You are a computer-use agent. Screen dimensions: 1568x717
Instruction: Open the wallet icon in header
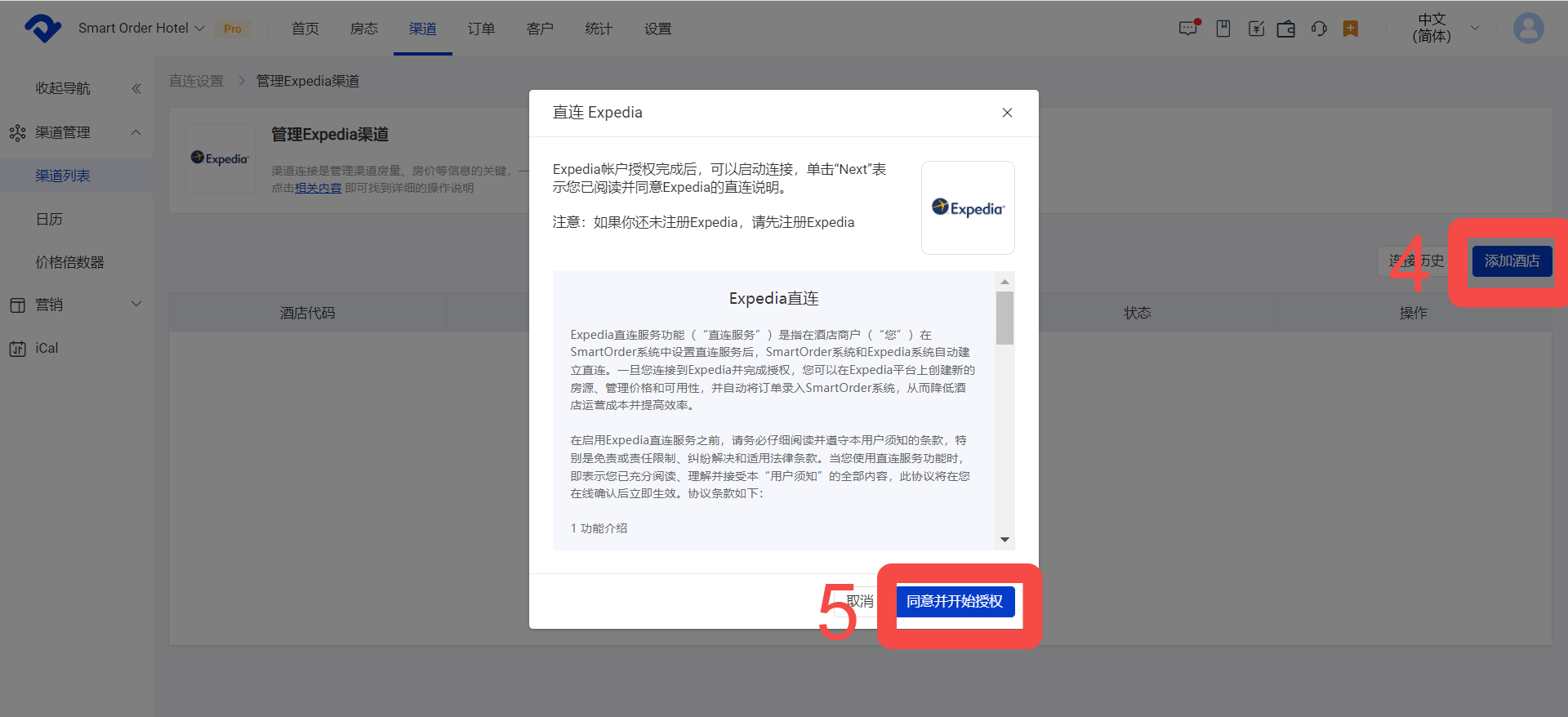point(1286,29)
